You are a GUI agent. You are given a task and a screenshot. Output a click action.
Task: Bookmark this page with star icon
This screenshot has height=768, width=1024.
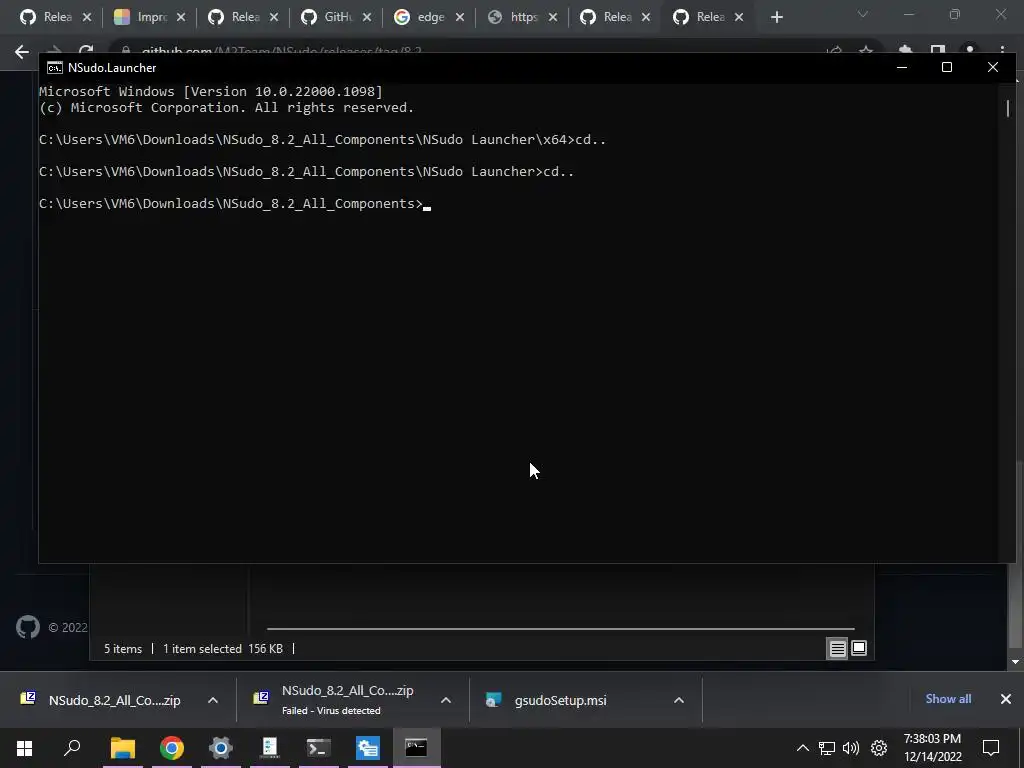(866, 51)
